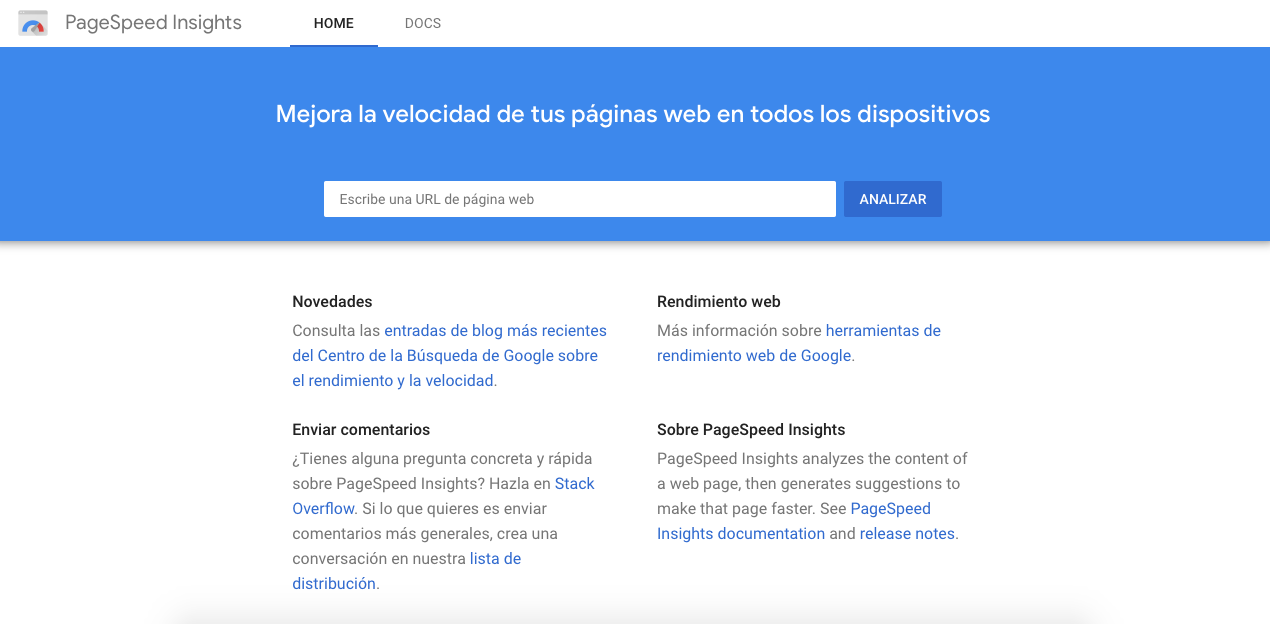Viewport: 1270px width, 624px height.
Task: Click the blue hero headline about page speed
Action: tap(632, 113)
